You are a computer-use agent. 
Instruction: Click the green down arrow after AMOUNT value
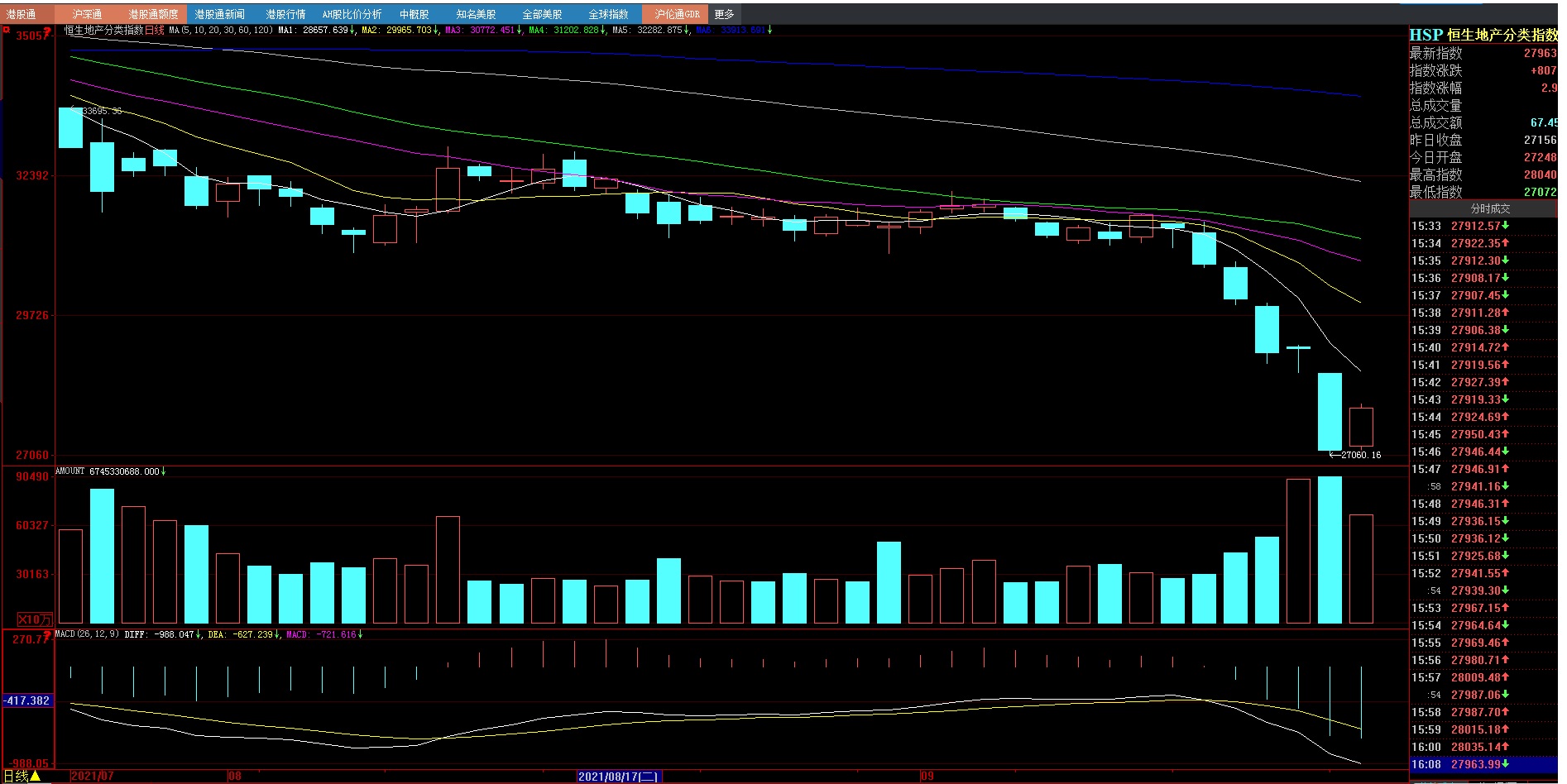click(x=164, y=471)
